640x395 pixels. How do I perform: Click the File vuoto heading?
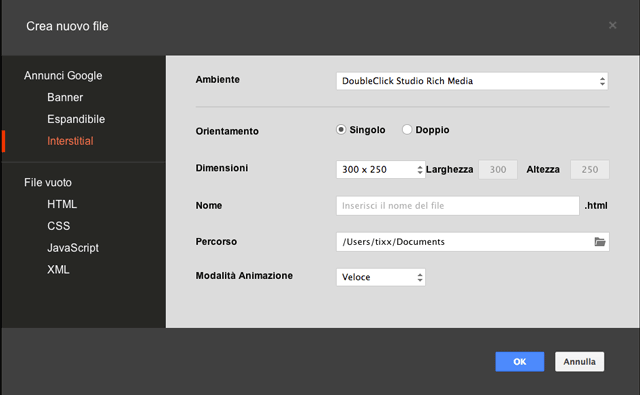[x=48, y=182]
